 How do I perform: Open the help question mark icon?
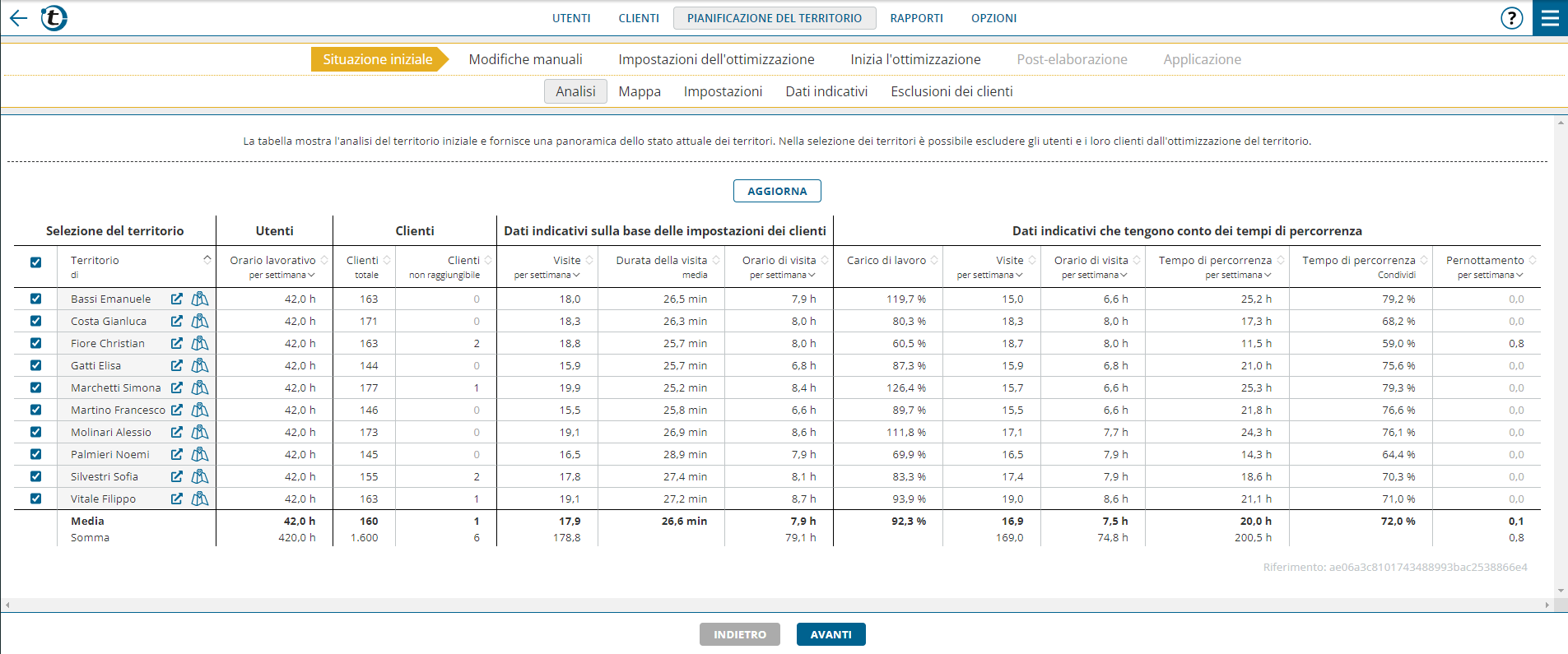[1511, 18]
